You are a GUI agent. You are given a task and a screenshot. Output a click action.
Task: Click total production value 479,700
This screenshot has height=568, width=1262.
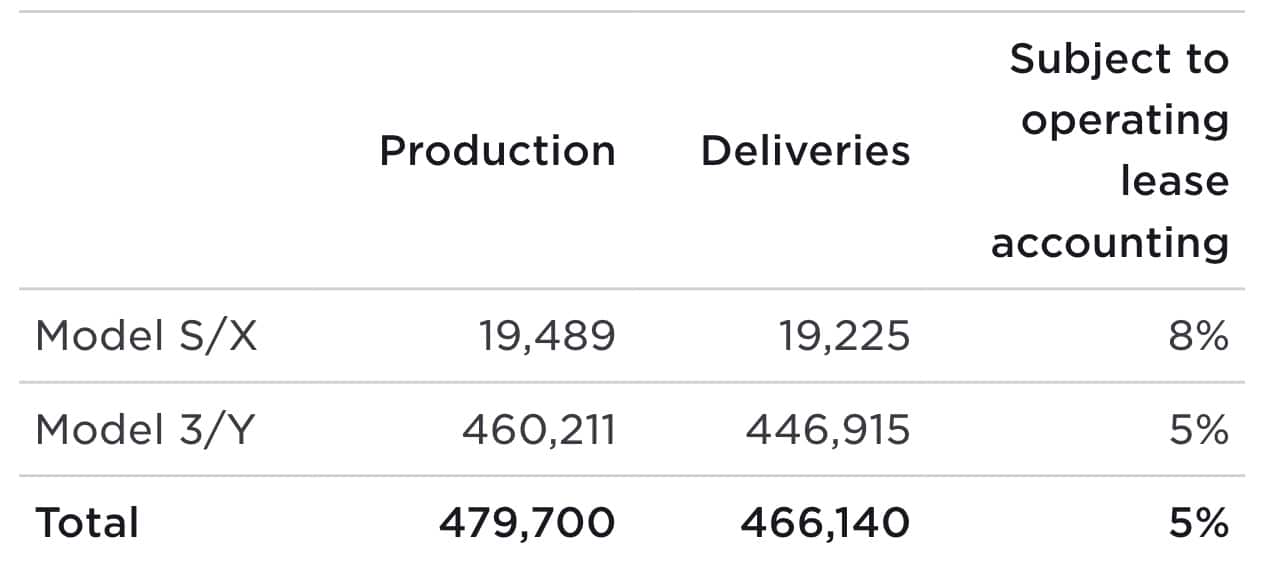(527, 523)
